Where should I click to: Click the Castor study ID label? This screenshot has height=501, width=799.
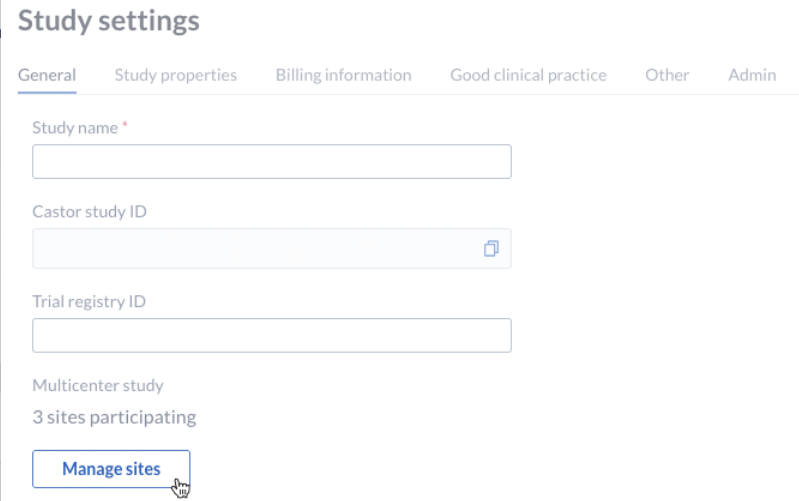(89, 212)
